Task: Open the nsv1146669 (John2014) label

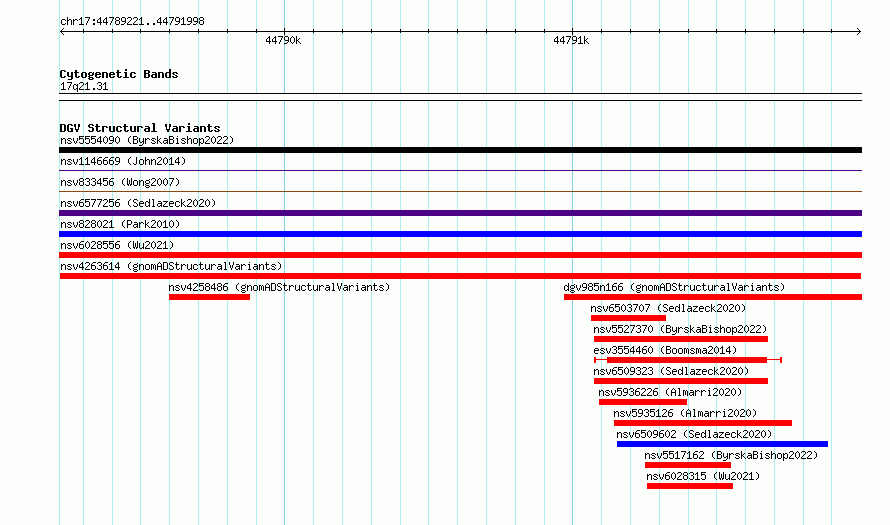Action: (x=123, y=161)
